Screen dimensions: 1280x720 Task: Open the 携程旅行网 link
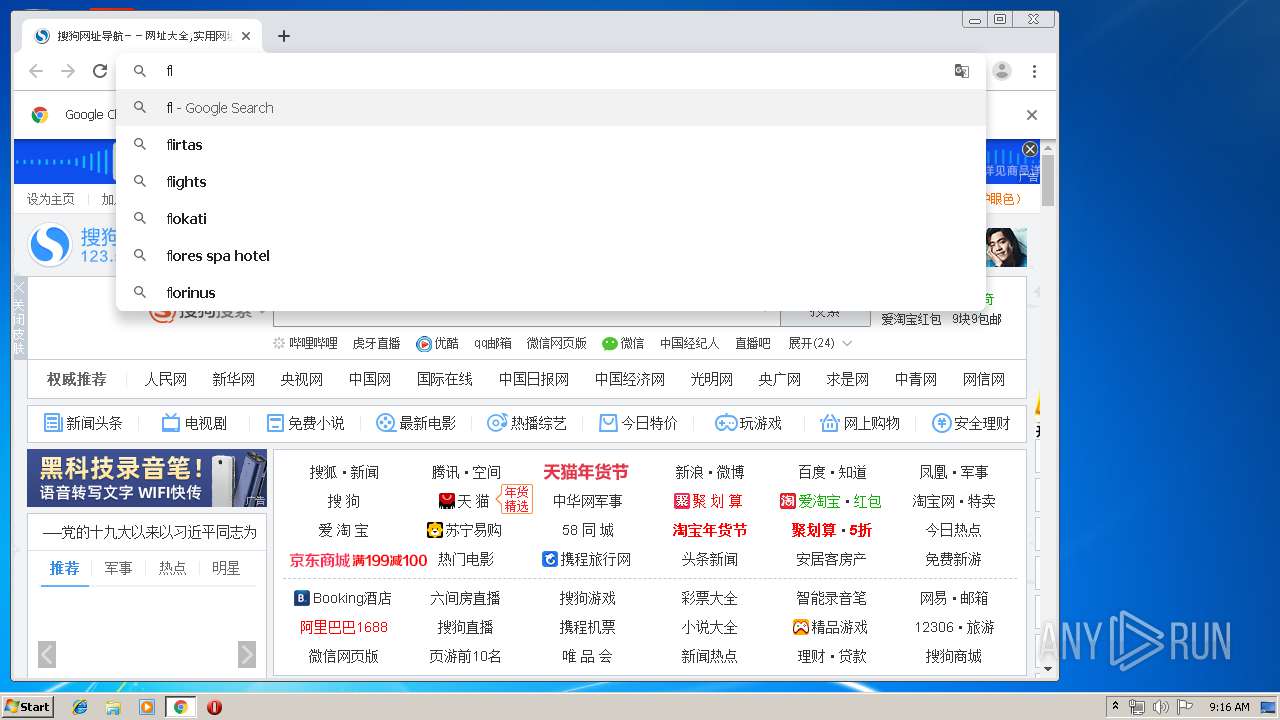coord(586,559)
